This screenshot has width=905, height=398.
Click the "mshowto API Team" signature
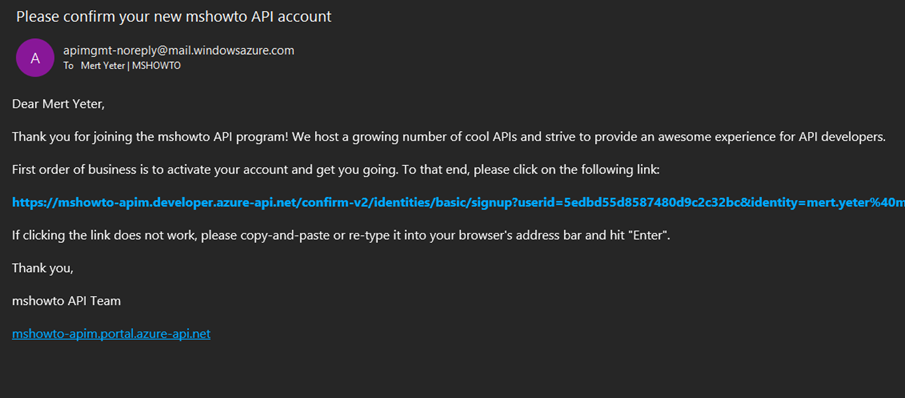(66, 301)
